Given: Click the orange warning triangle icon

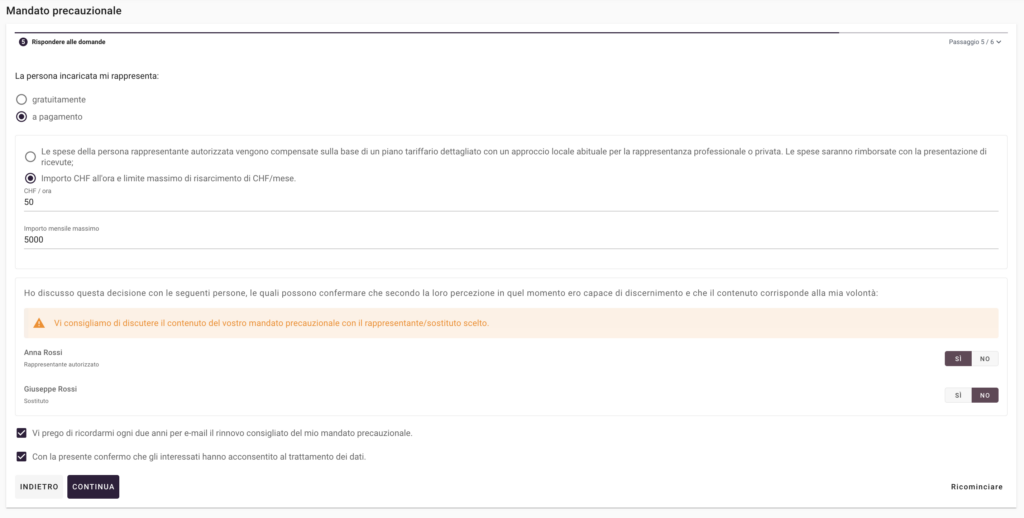Looking at the screenshot, I should point(39,323).
